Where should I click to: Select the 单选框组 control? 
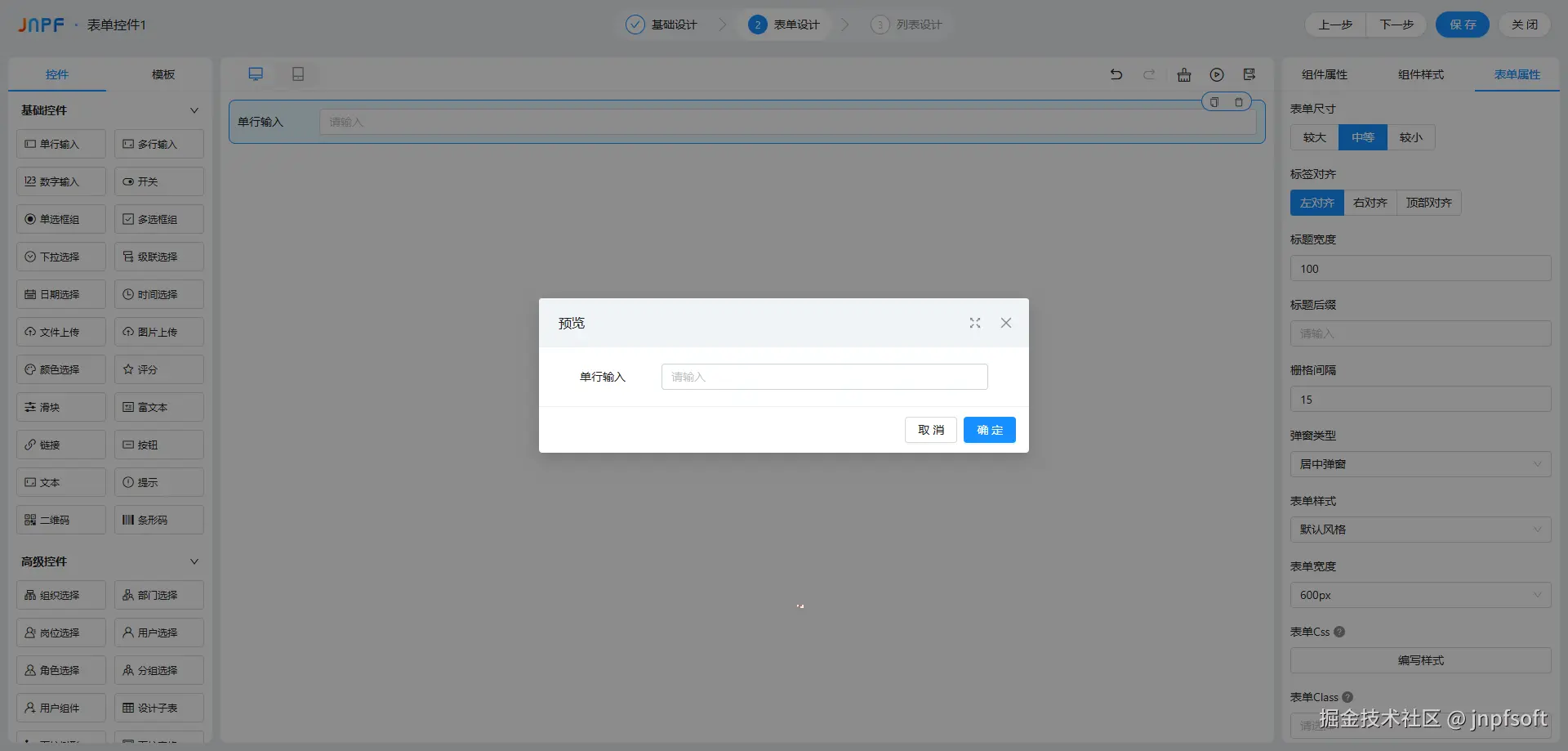pos(61,219)
